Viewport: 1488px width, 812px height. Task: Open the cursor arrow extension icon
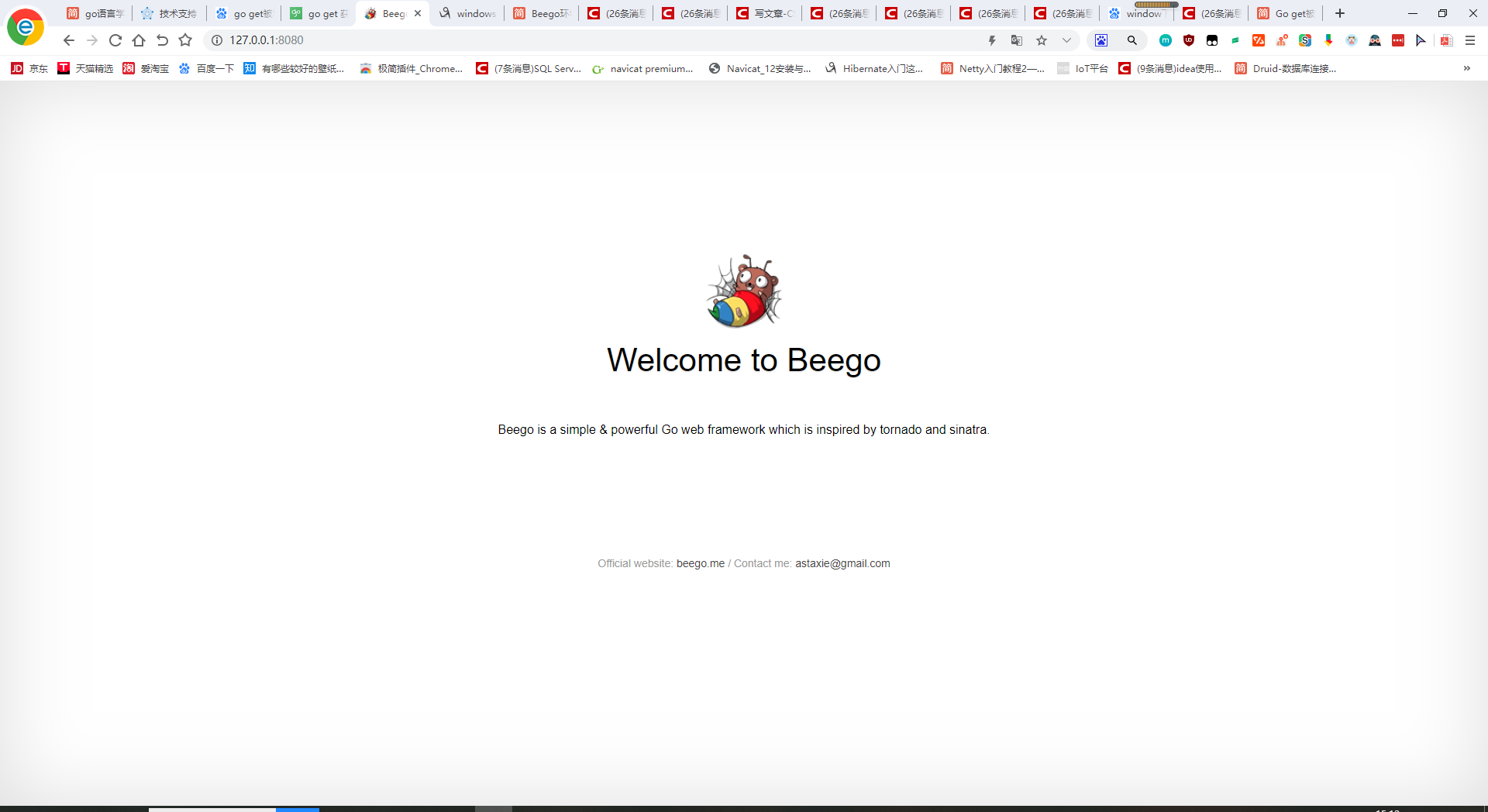click(1421, 40)
